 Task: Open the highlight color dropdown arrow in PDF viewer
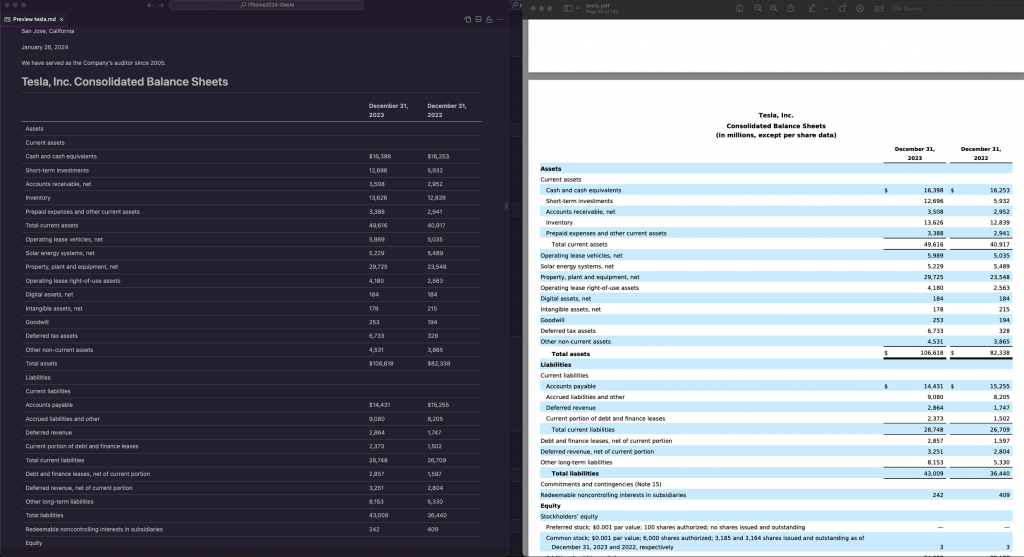(x=826, y=8)
